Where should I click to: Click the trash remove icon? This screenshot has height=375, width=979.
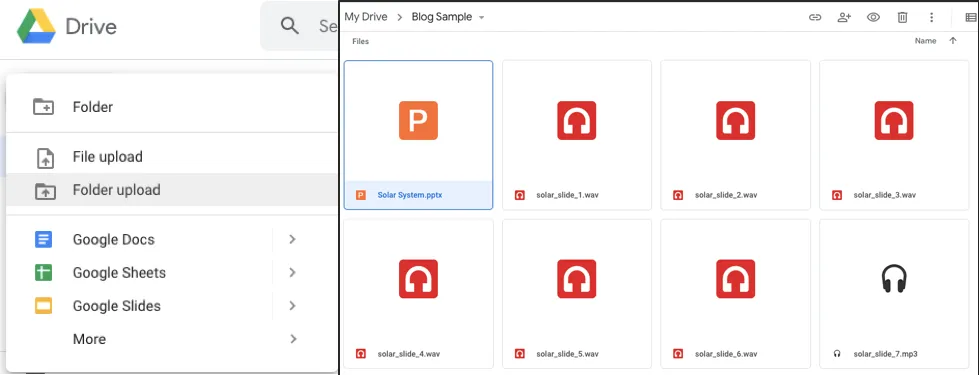[x=902, y=17]
